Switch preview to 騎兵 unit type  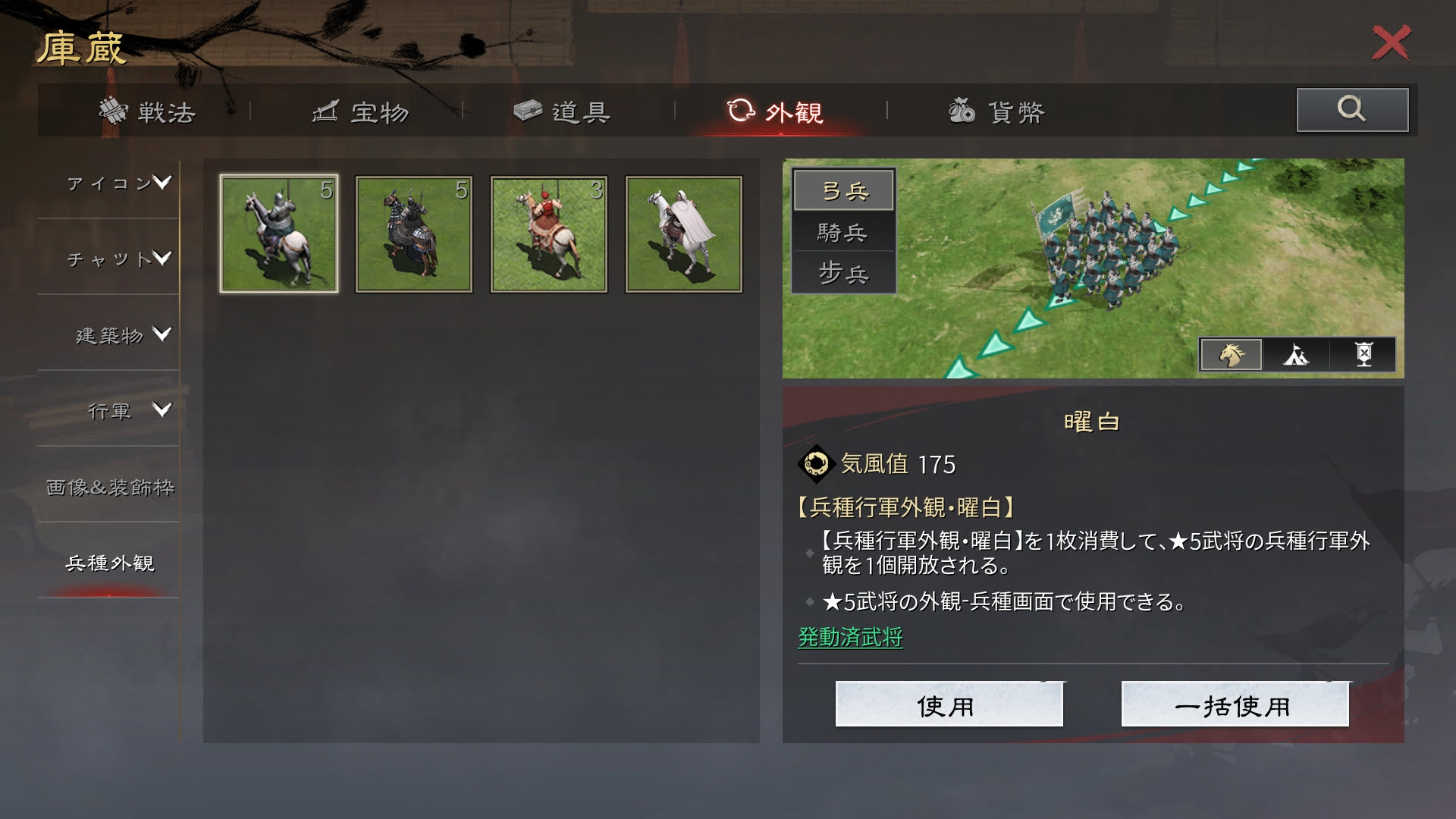coord(844,231)
